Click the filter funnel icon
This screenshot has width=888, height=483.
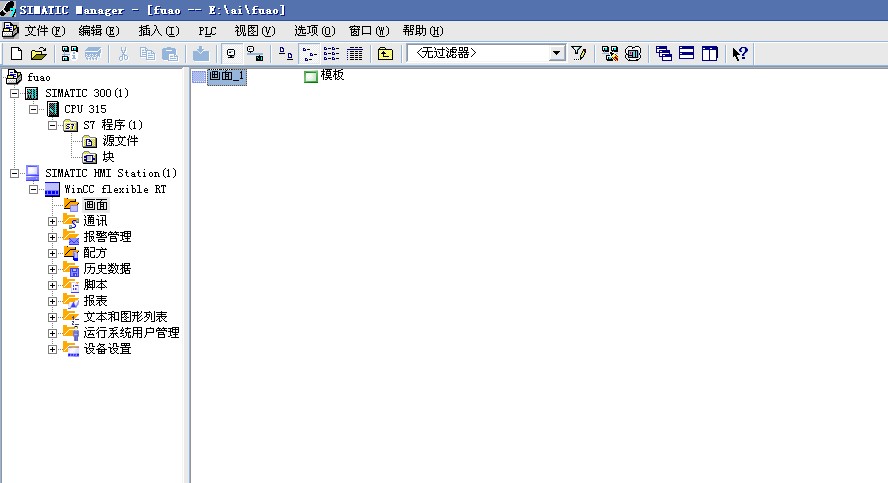click(579, 53)
